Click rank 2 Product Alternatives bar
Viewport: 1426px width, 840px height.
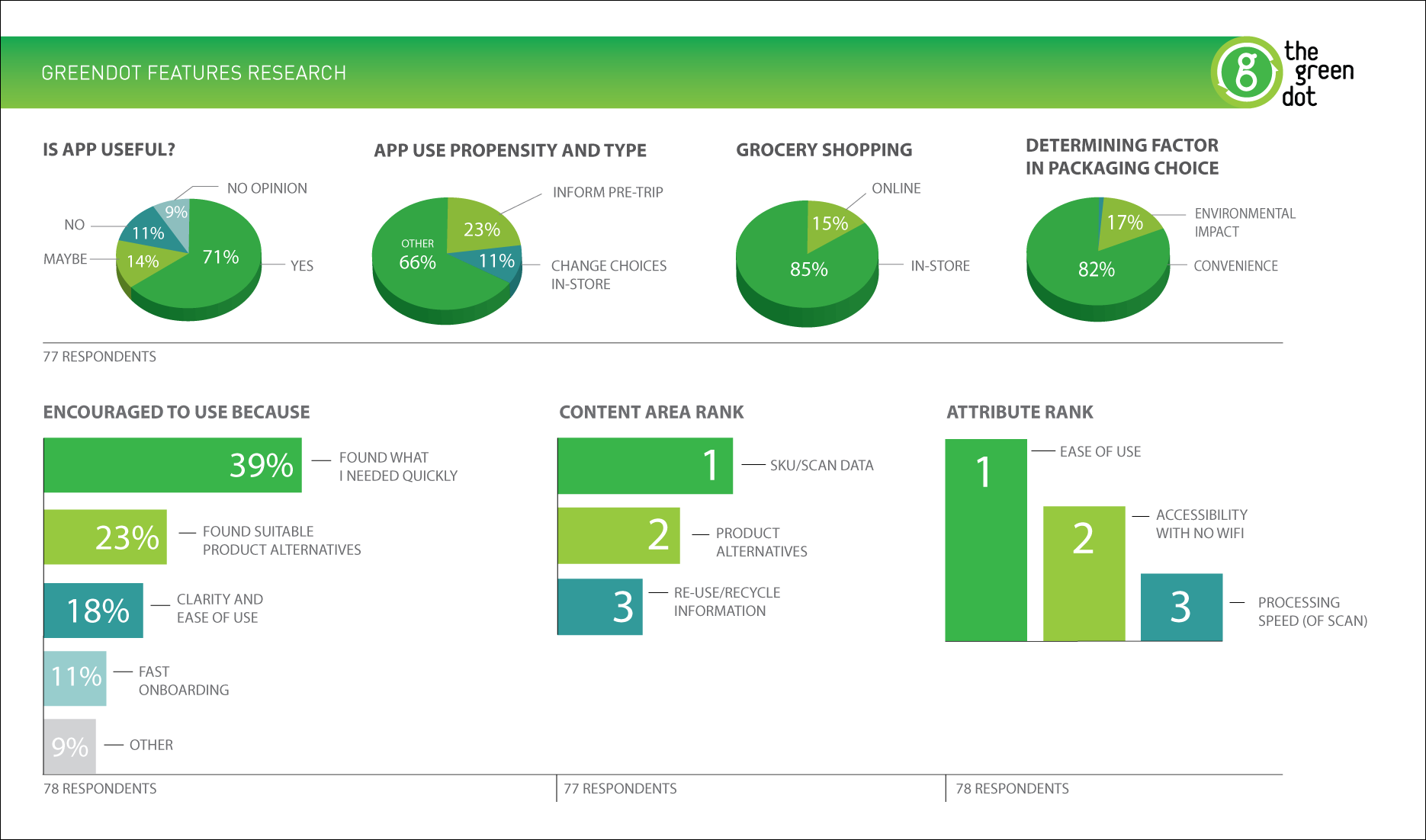[x=618, y=535]
